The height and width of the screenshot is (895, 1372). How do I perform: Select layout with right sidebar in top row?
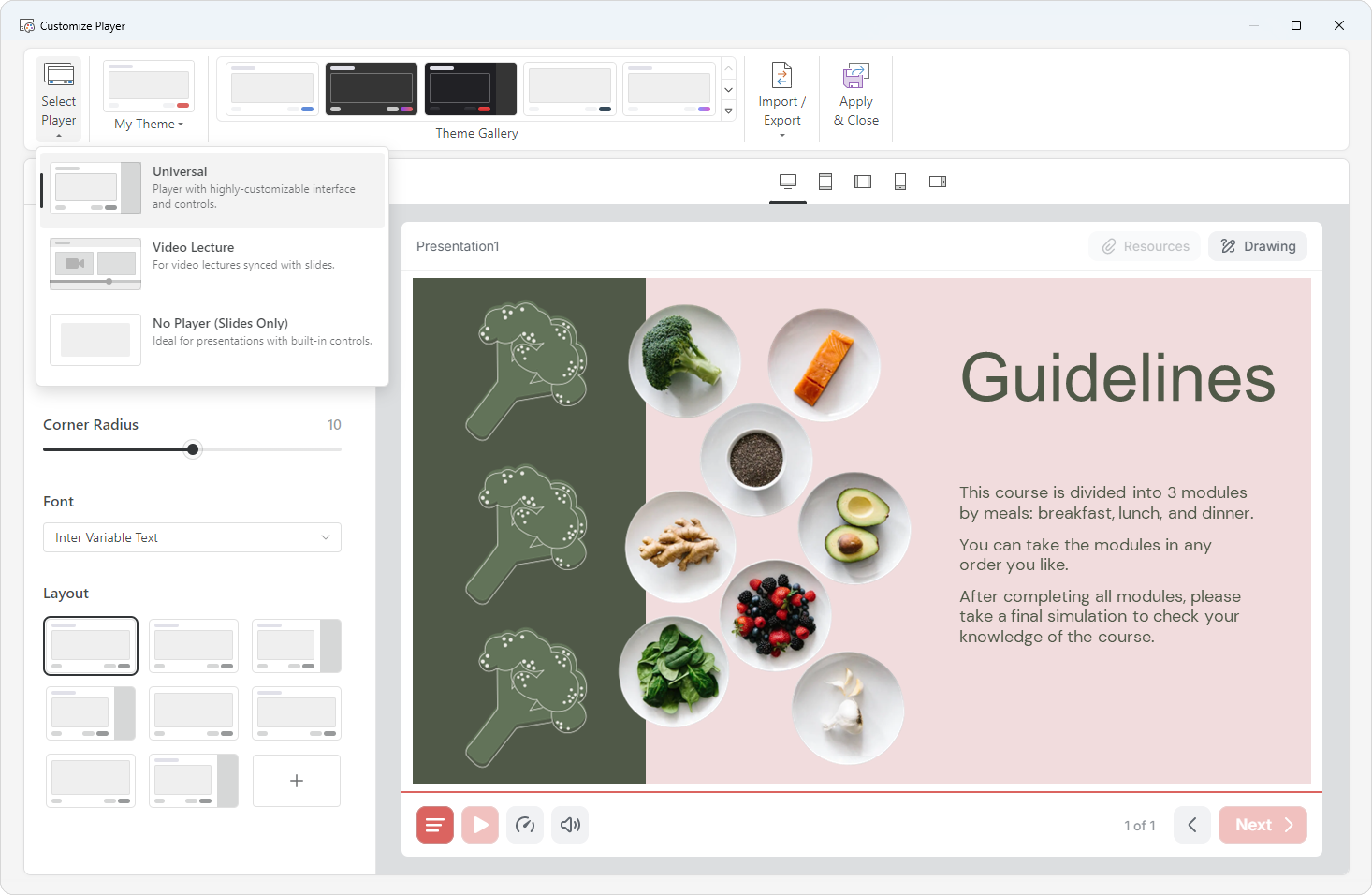(x=296, y=646)
